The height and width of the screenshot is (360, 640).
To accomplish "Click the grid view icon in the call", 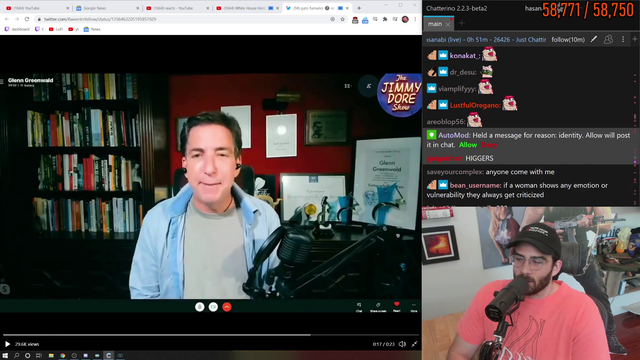I will click(x=347, y=86).
